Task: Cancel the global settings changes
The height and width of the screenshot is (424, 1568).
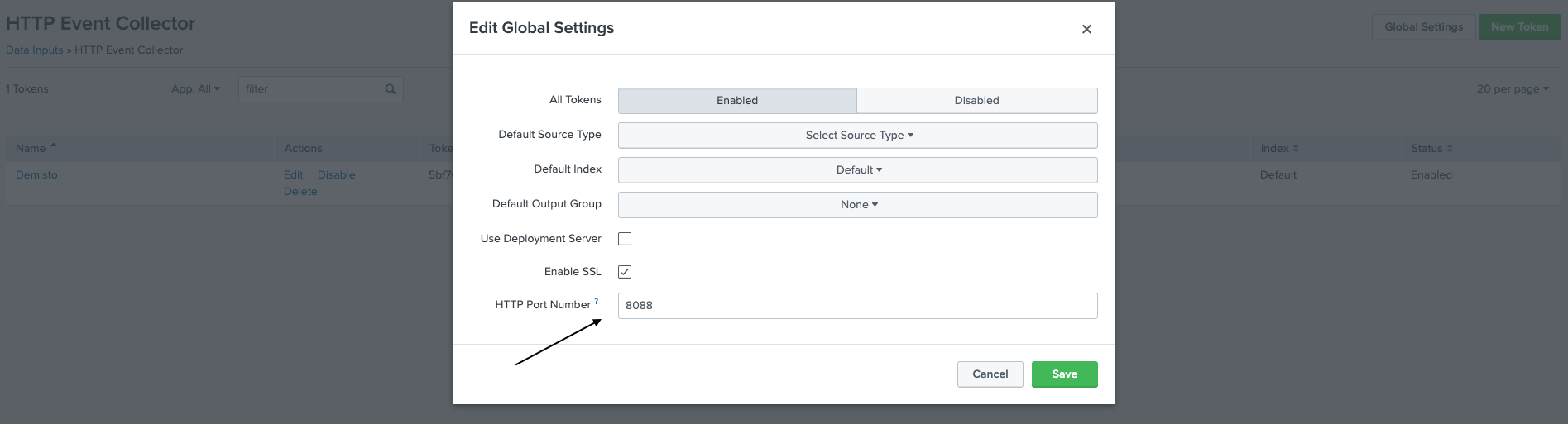Action: pos(990,374)
